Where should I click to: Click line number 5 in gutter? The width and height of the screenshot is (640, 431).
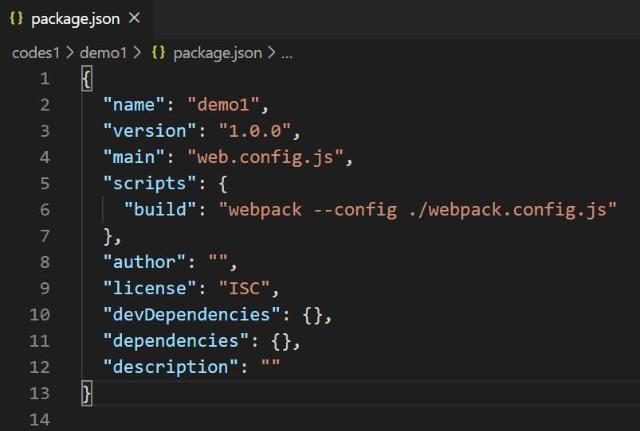point(43,183)
